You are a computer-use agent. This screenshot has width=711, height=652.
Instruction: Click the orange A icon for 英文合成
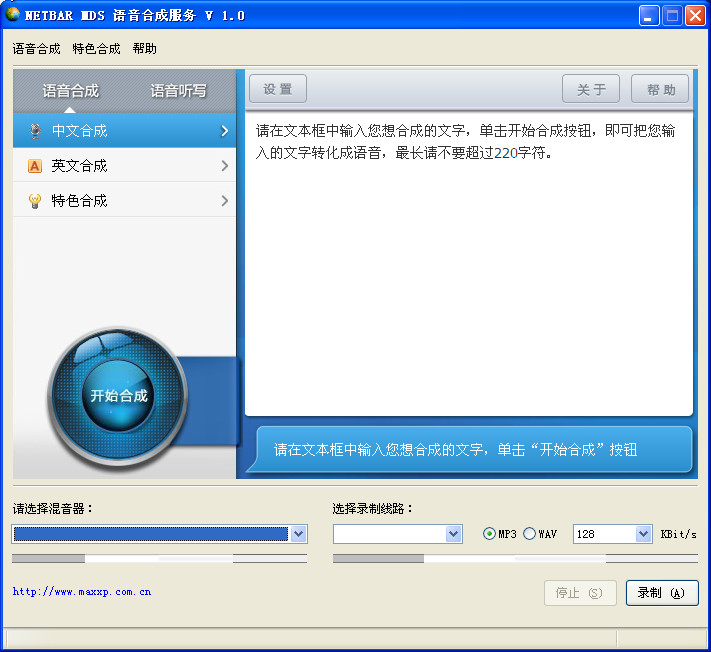coord(35,166)
